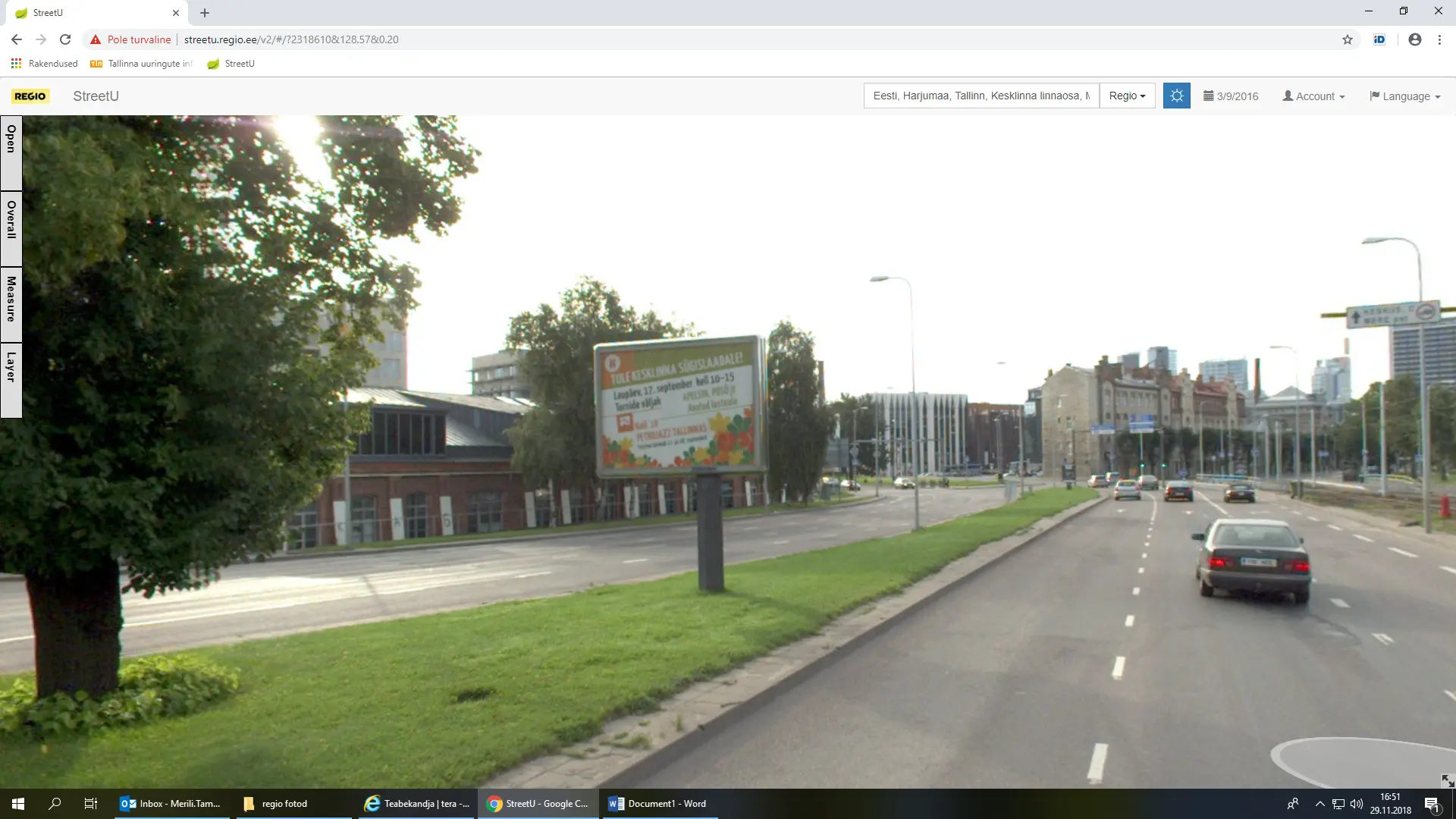This screenshot has height=819, width=1456.
Task: Open the 3/9/2016 date calendar
Action: 1231,96
